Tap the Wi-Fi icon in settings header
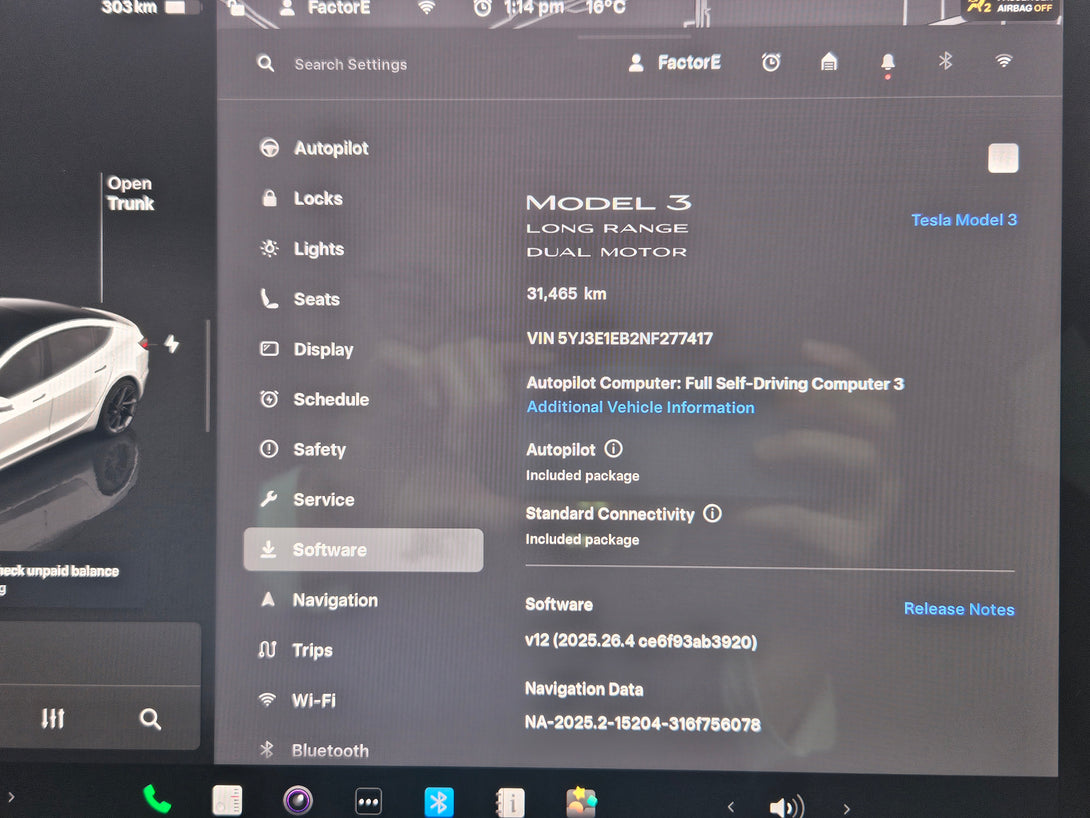Image resolution: width=1090 pixels, height=818 pixels. click(1003, 62)
